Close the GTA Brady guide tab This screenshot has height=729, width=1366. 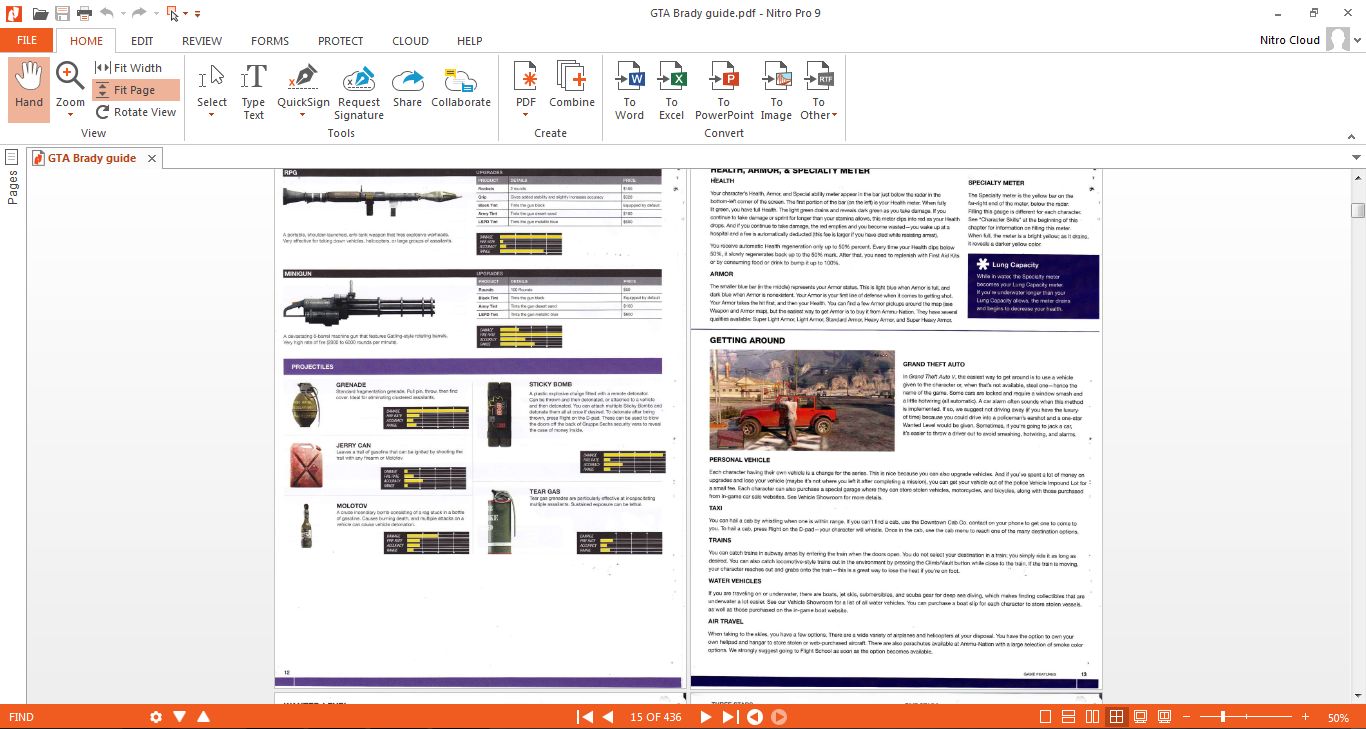[152, 158]
